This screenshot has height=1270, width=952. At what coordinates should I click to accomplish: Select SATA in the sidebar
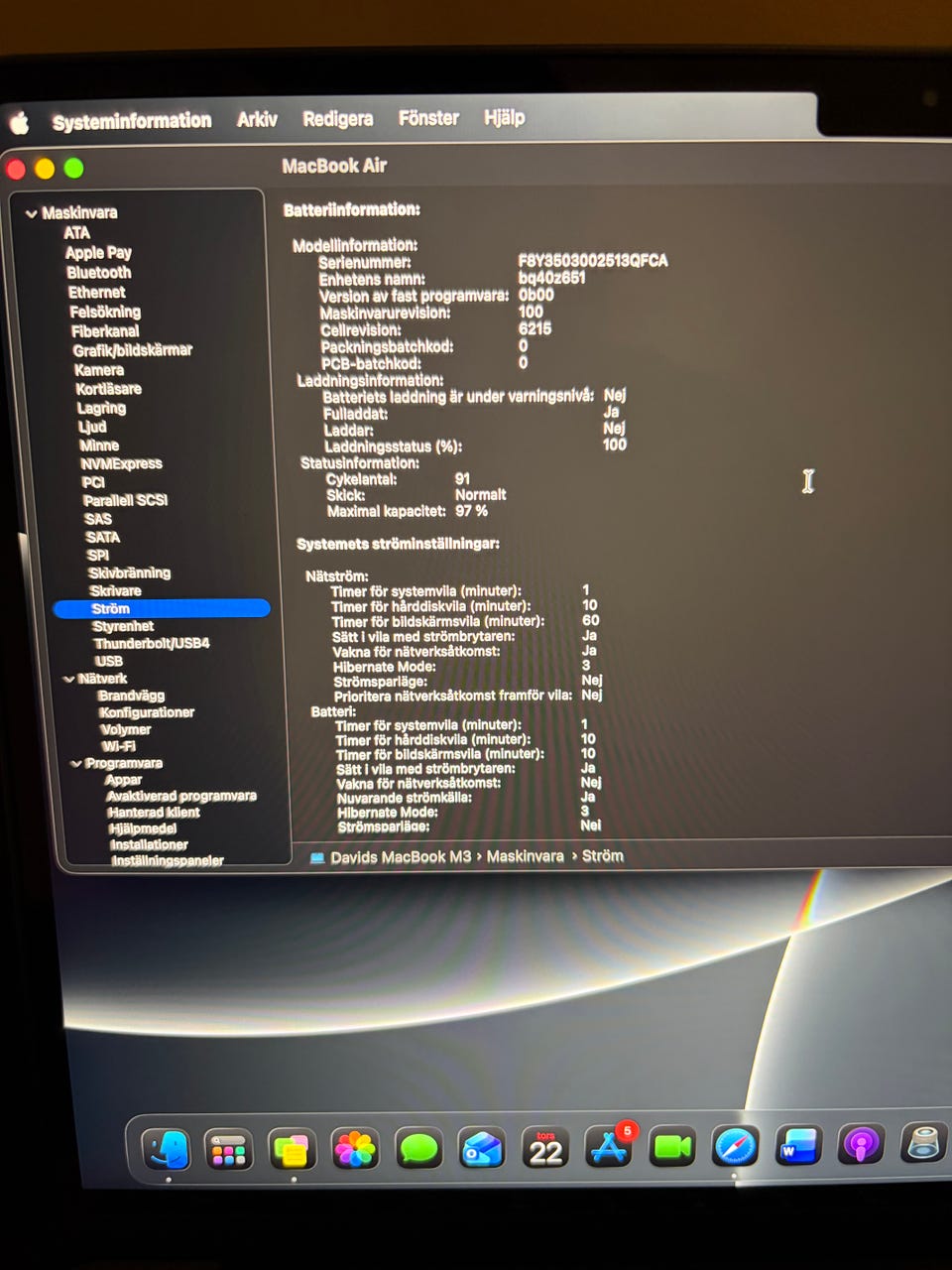(x=102, y=537)
